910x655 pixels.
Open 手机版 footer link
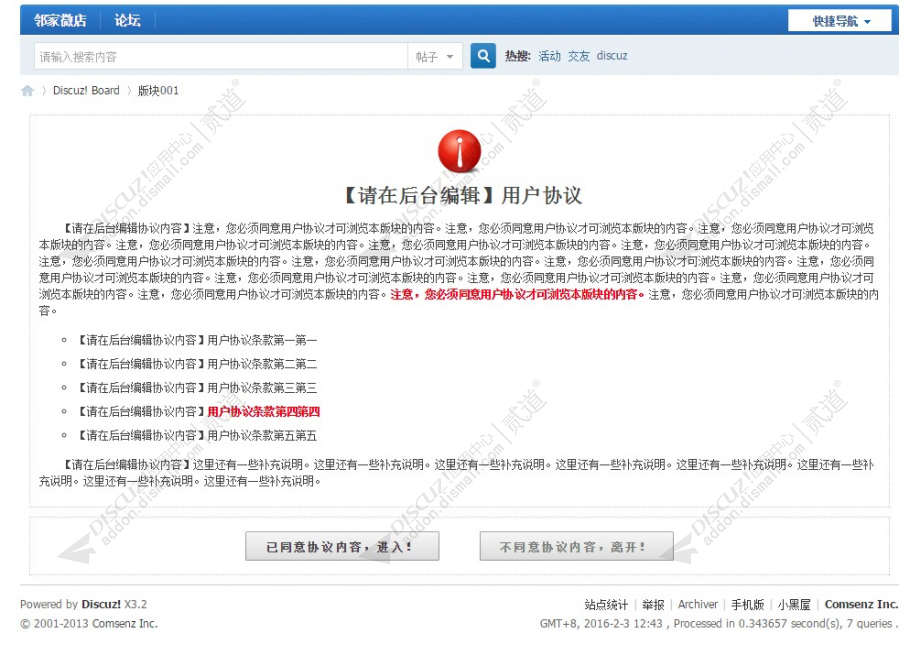[x=748, y=605]
